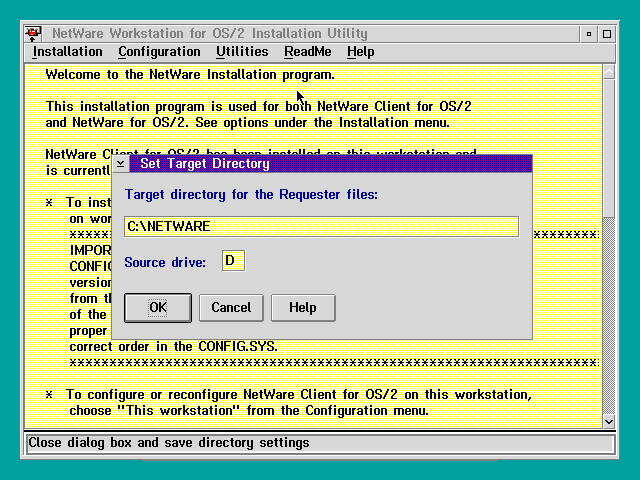This screenshot has height=480, width=640.
Task: Open the dialog system menu icon
Action: pyautogui.click(x=120, y=164)
